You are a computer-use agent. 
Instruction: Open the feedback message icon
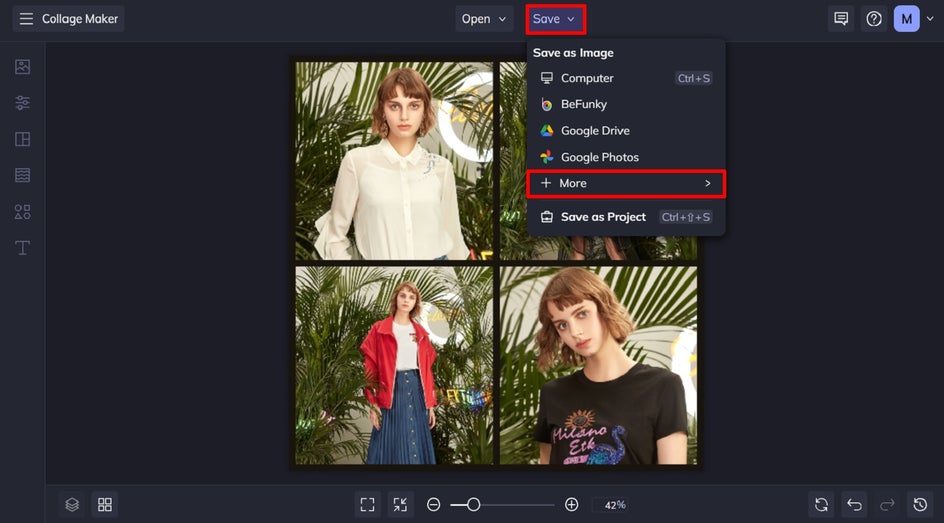point(841,19)
